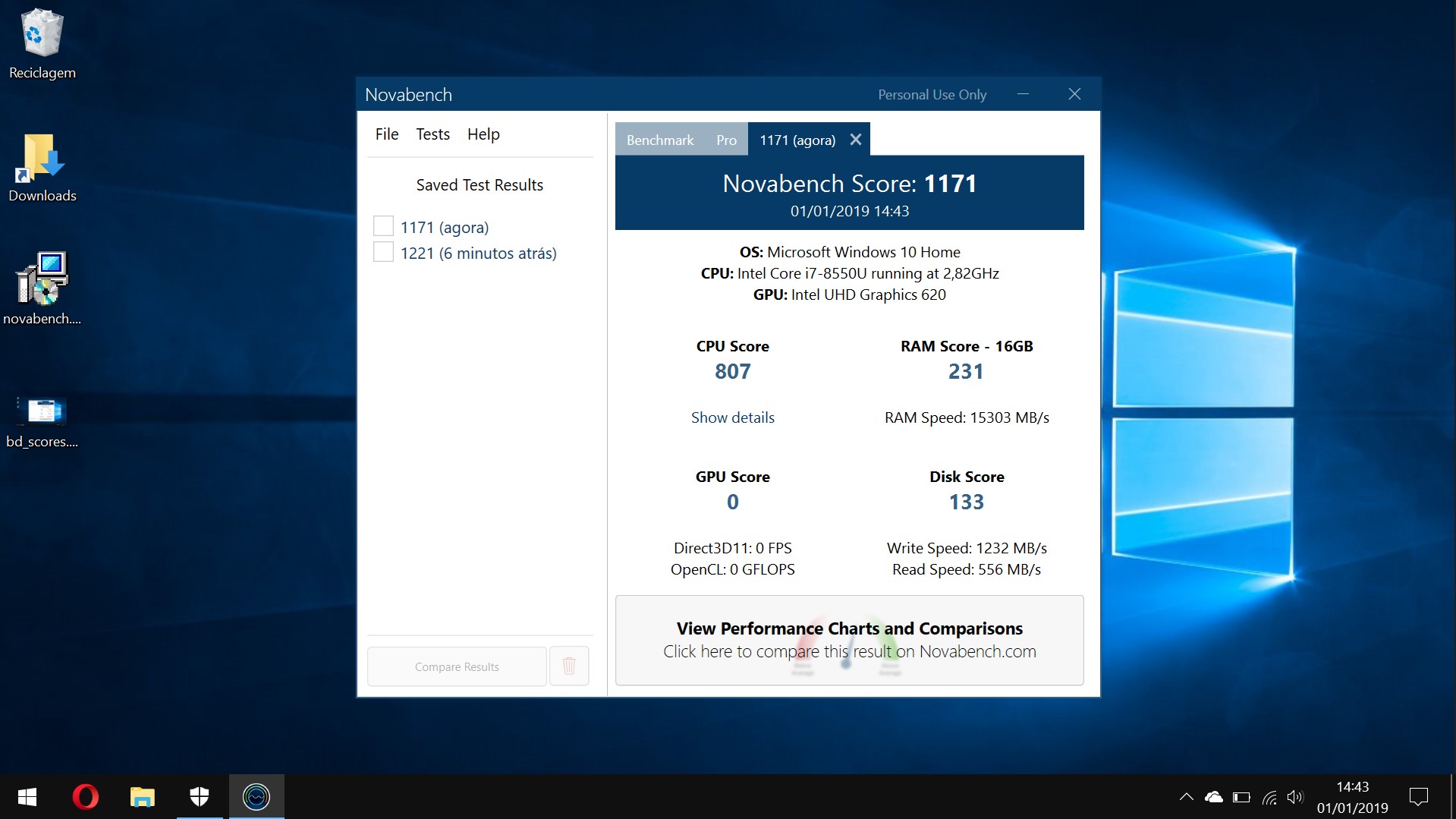
Task: Click the trash delete results icon
Action: click(x=569, y=666)
